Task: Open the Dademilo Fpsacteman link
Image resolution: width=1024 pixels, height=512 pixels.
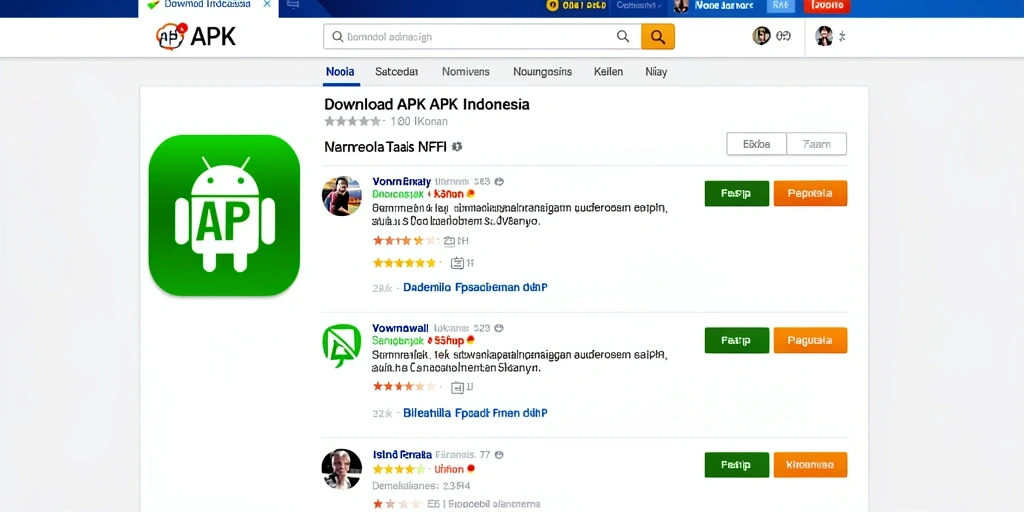Action: (x=475, y=287)
